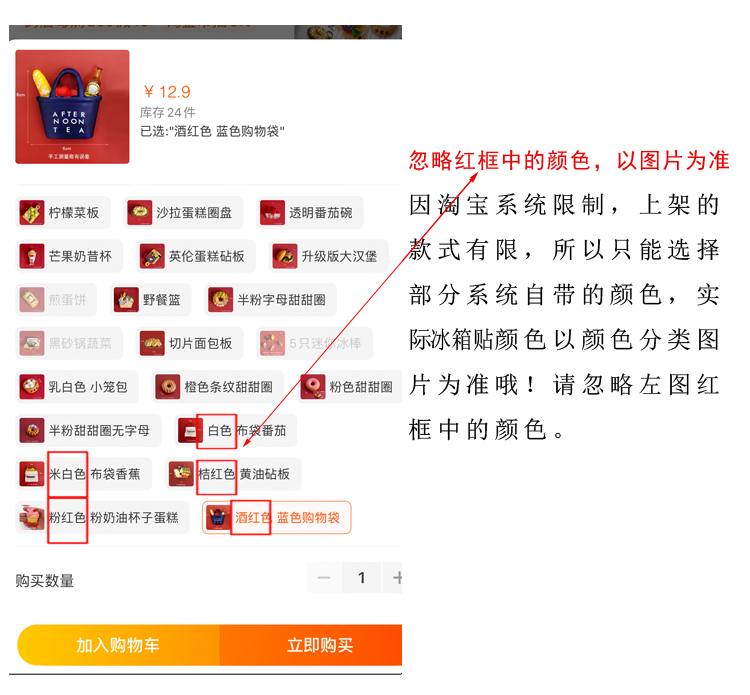Screen dimensions: 750x695
Task: Pick the 橙色条纹甜甜圈 option
Action: [218, 386]
